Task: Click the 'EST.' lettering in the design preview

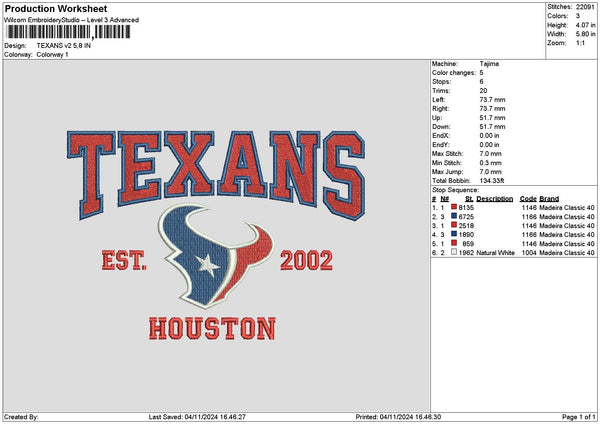Action: 124,261
